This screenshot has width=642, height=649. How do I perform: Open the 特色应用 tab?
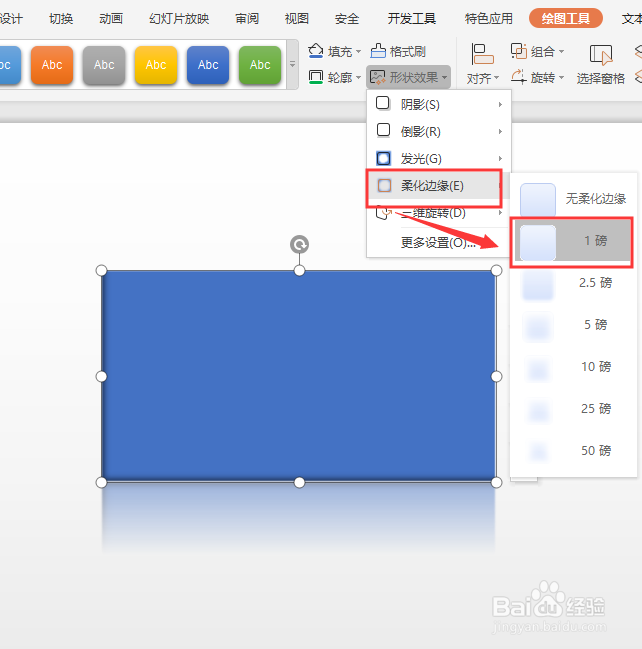pyautogui.click(x=488, y=19)
